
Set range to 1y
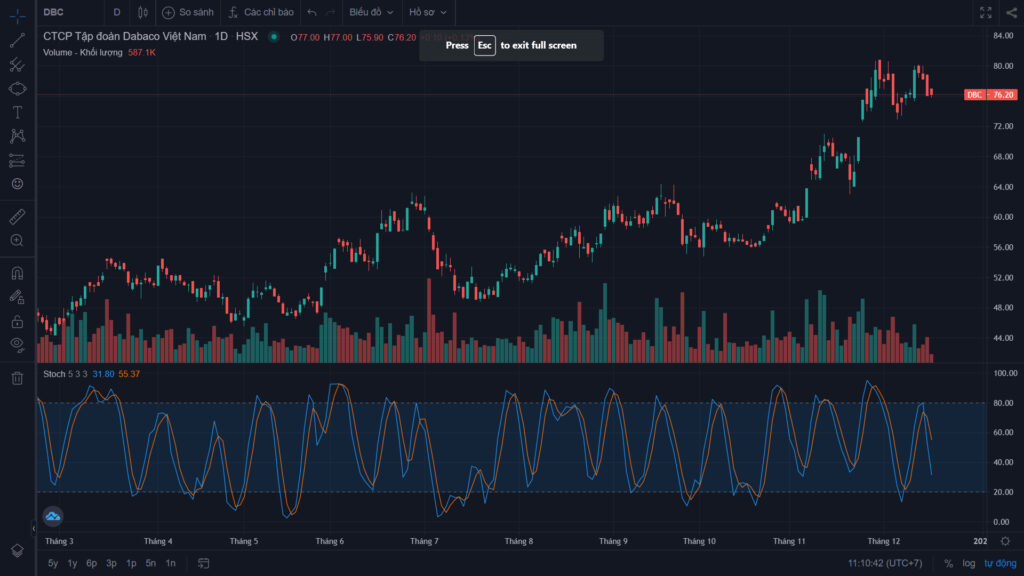72,563
